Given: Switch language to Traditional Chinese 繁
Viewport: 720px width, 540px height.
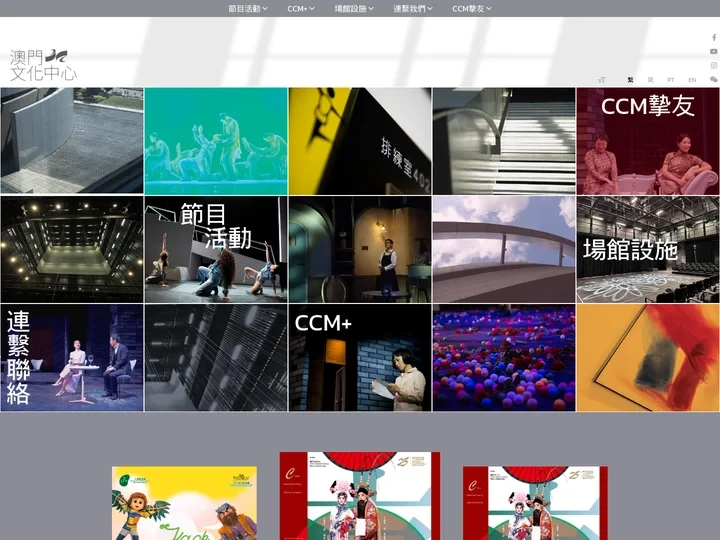Looking at the screenshot, I should click(630, 80).
